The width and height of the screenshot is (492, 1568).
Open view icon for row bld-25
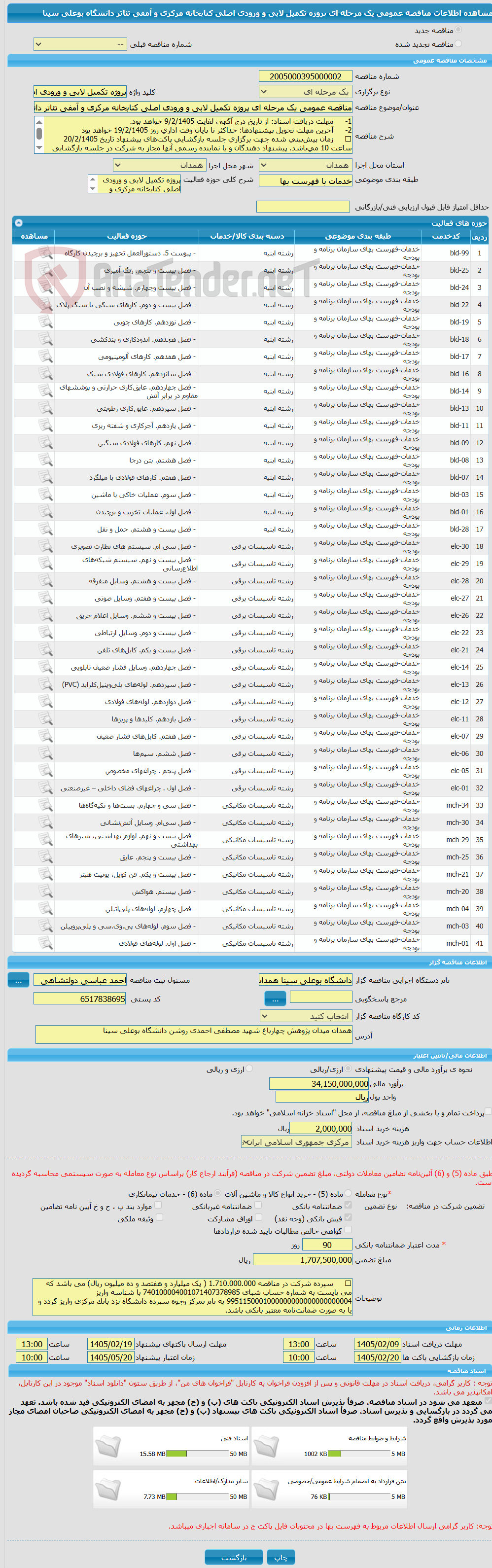click(x=45, y=270)
